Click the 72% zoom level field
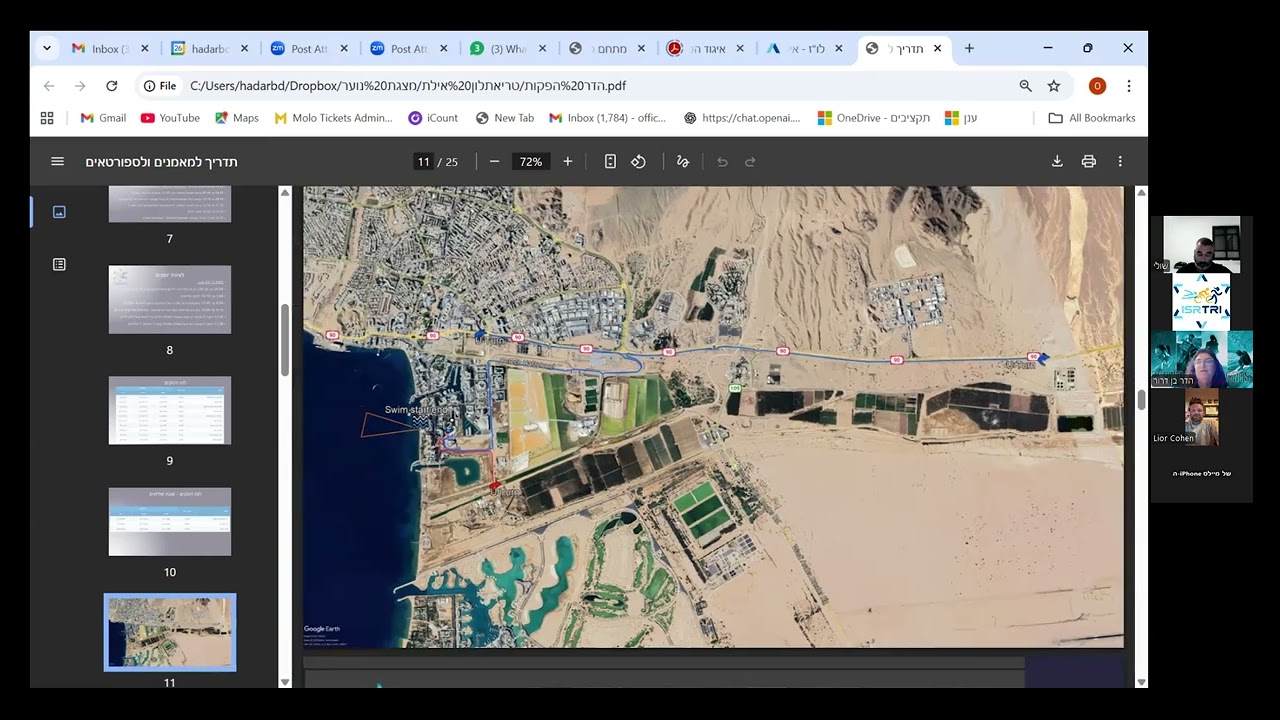The height and width of the screenshot is (720, 1280). tap(530, 162)
